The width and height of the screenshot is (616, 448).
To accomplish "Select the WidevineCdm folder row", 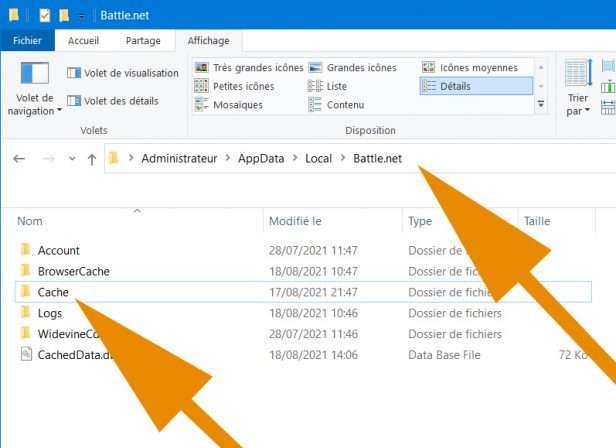I will tap(303, 334).
